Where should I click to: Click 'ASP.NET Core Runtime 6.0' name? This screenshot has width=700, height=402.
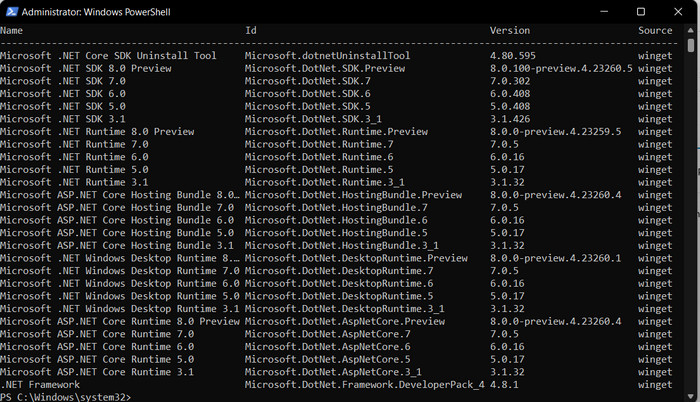[125, 347]
